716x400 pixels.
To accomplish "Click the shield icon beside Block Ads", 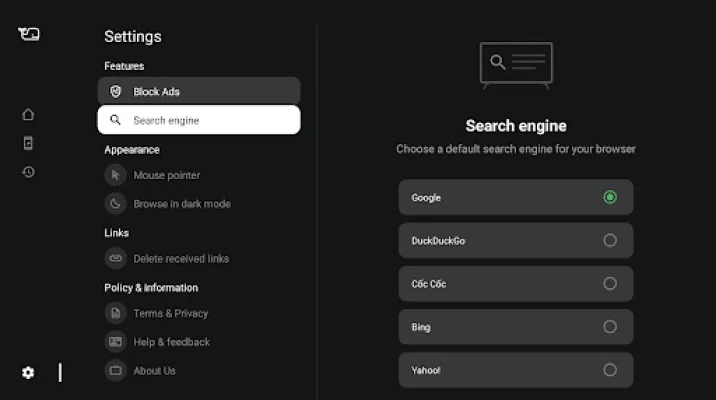I will (116, 91).
